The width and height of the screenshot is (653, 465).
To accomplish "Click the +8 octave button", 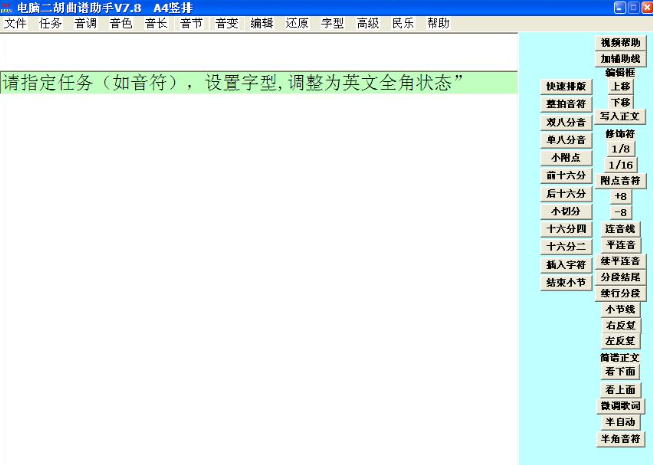I will tap(621, 196).
